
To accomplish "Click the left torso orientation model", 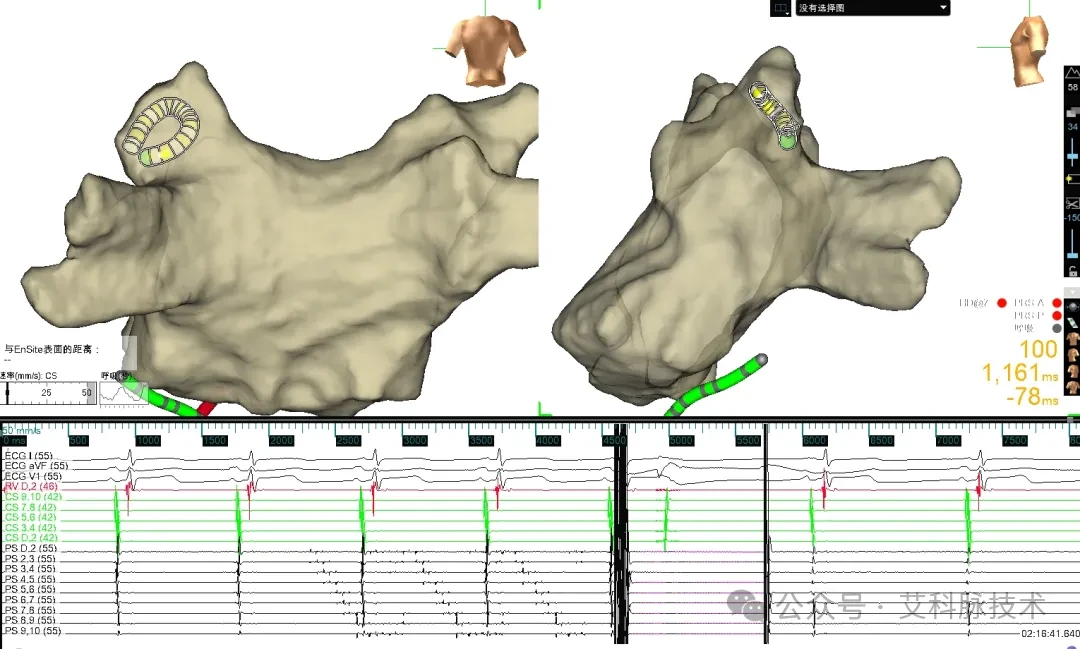I will (x=486, y=50).
